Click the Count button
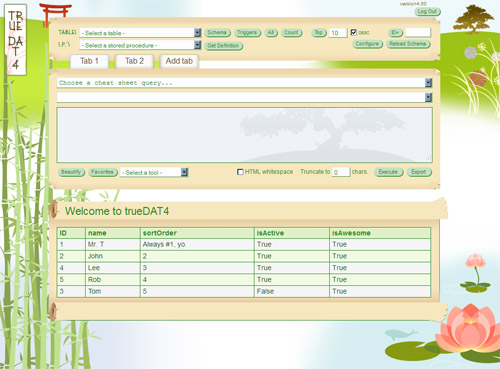Screen dimensions: 500x369 click(292, 33)
